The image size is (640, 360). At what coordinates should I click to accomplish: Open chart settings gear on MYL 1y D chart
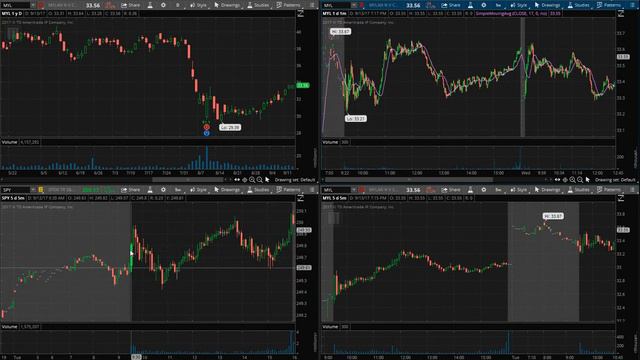pos(163,5)
